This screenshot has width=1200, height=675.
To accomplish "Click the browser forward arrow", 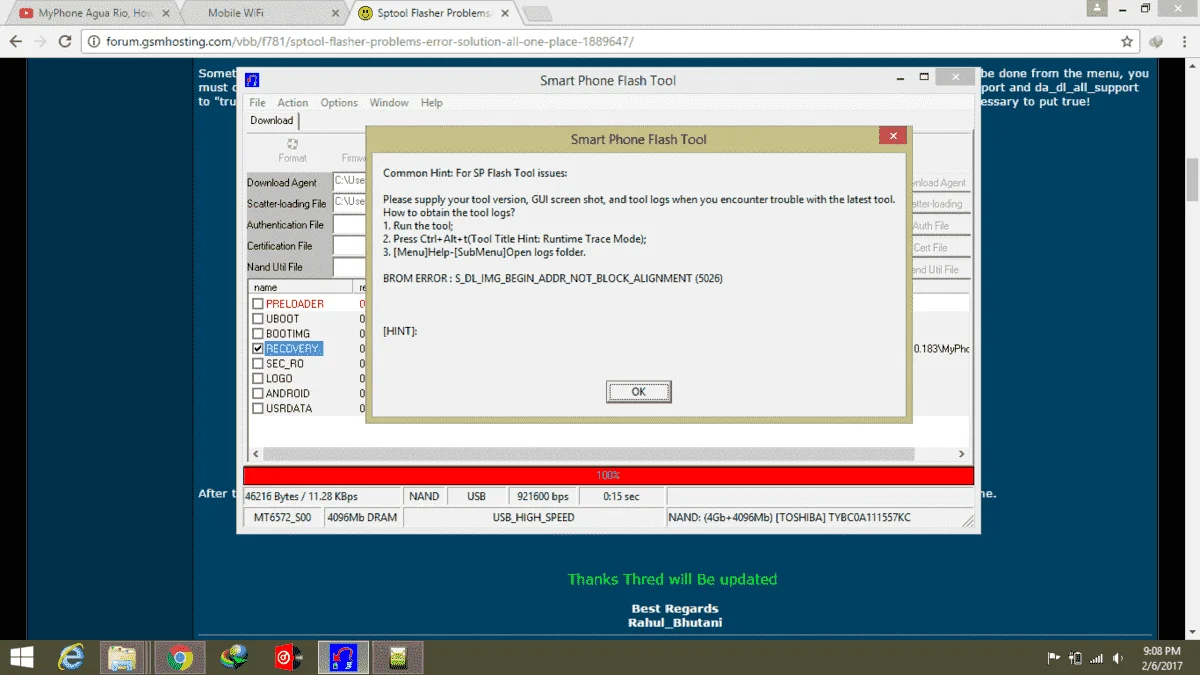I will [40, 42].
